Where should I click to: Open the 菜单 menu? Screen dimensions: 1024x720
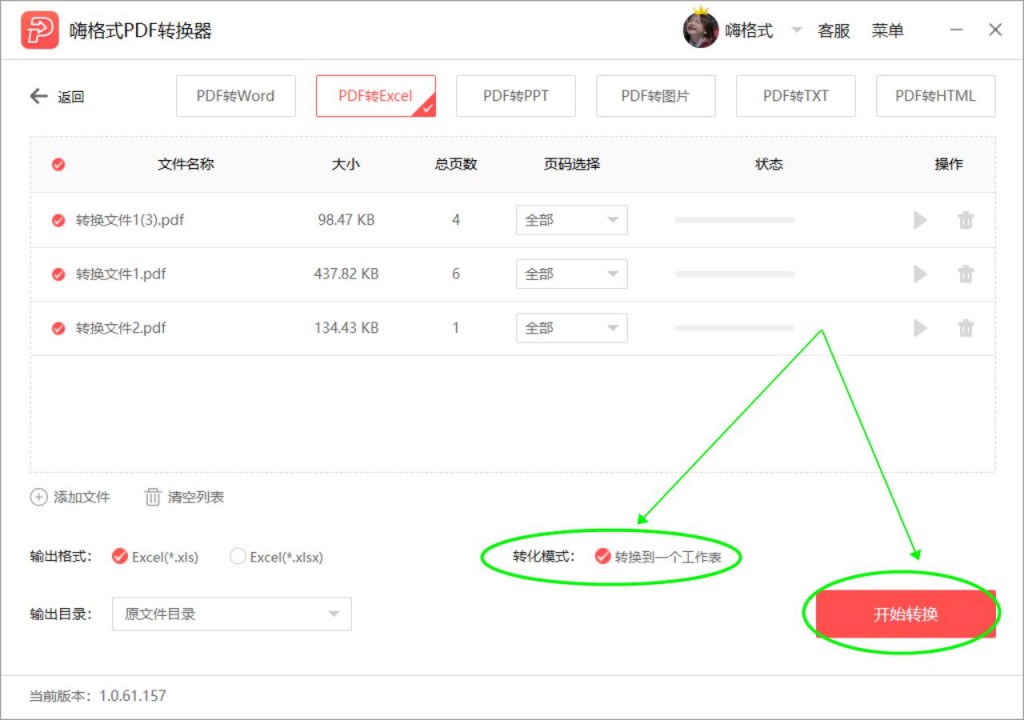coord(888,31)
